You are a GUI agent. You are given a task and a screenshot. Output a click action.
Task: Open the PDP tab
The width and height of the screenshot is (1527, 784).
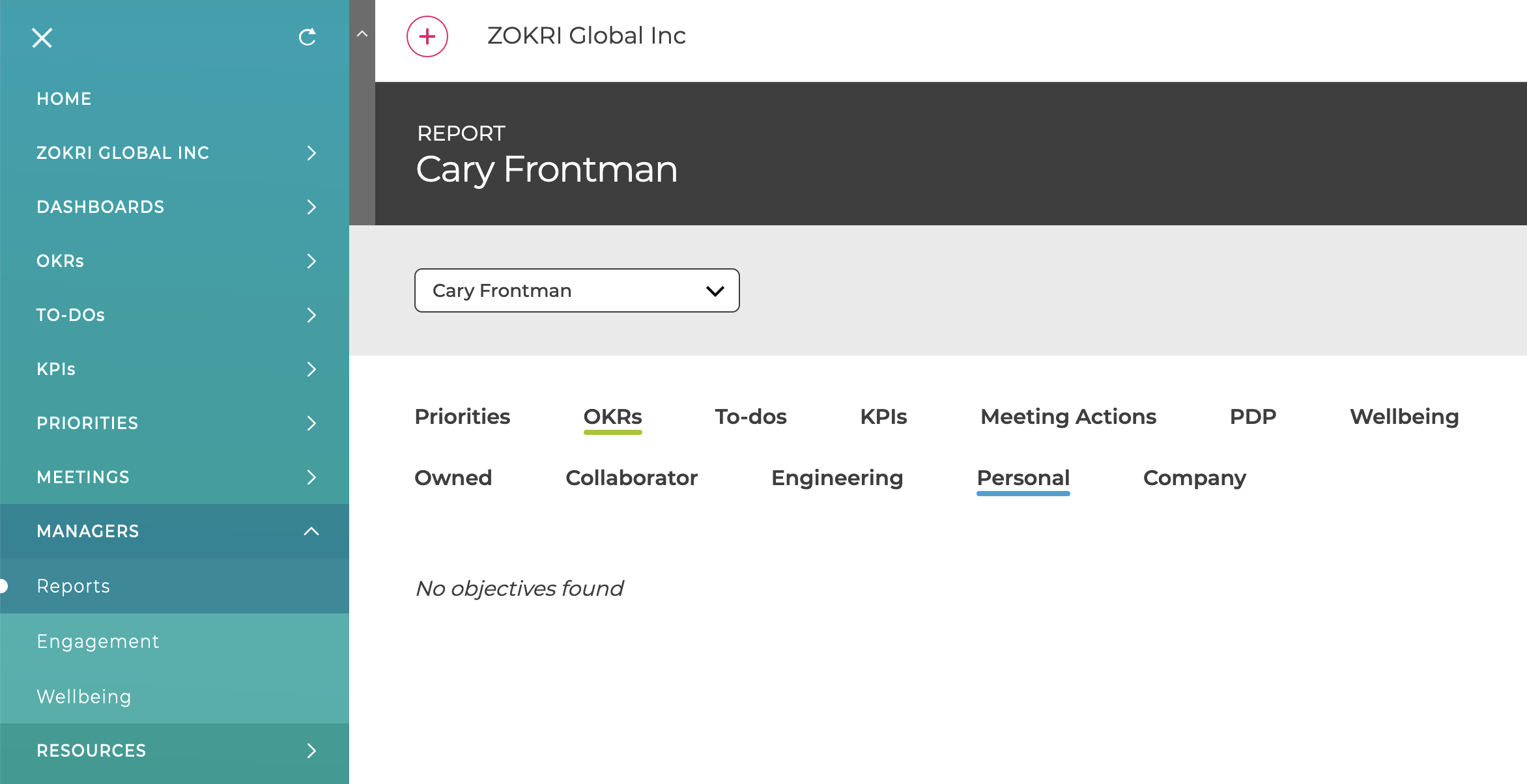pos(1253,417)
